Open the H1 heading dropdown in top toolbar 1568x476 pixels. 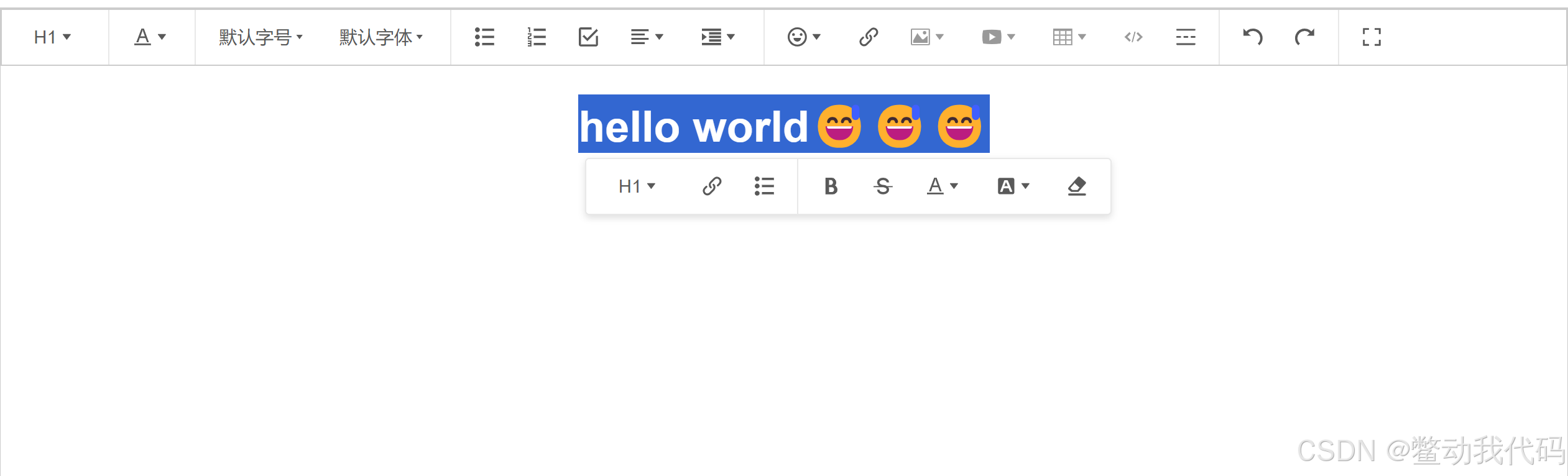click(52, 37)
